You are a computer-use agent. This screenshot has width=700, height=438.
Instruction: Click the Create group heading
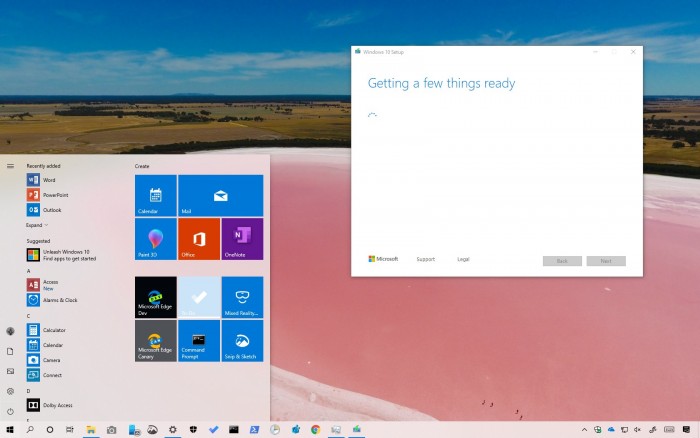point(142,166)
